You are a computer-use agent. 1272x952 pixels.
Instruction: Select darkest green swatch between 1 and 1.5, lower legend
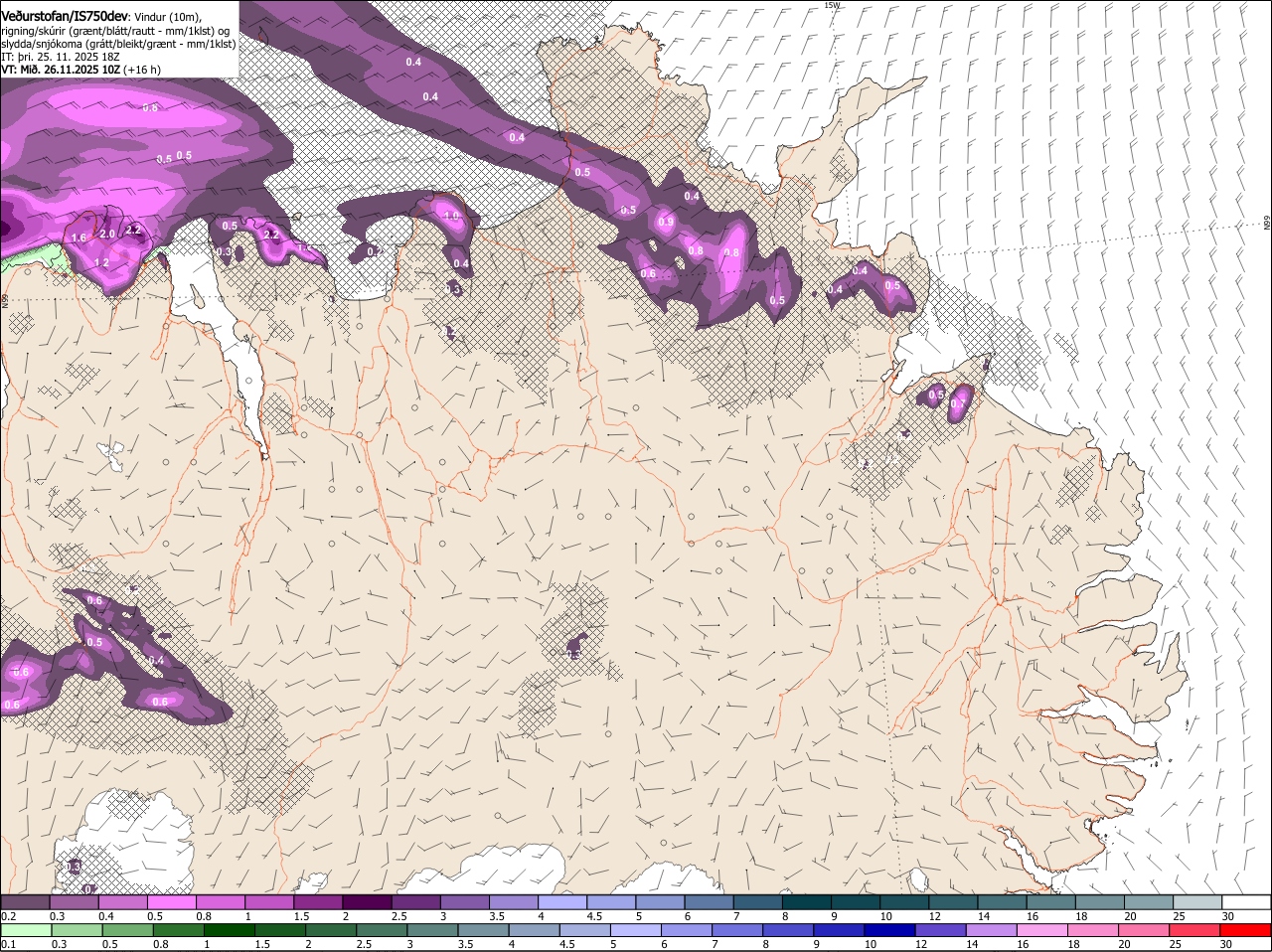[230, 929]
